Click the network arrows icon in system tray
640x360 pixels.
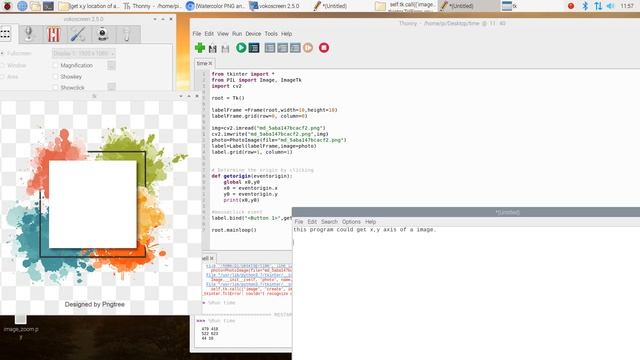coord(598,6)
